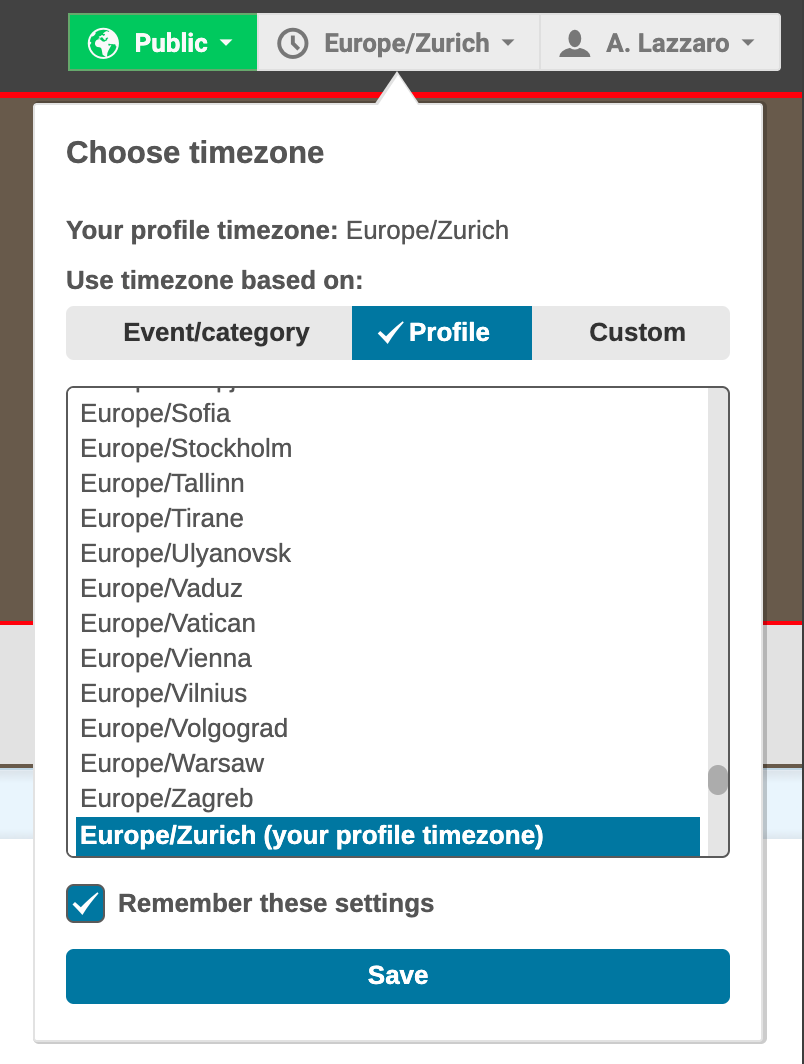The height and width of the screenshot is (1064, 804).
Task: Choose Europe/Stockholm from the list
Action: coord(186,448)
